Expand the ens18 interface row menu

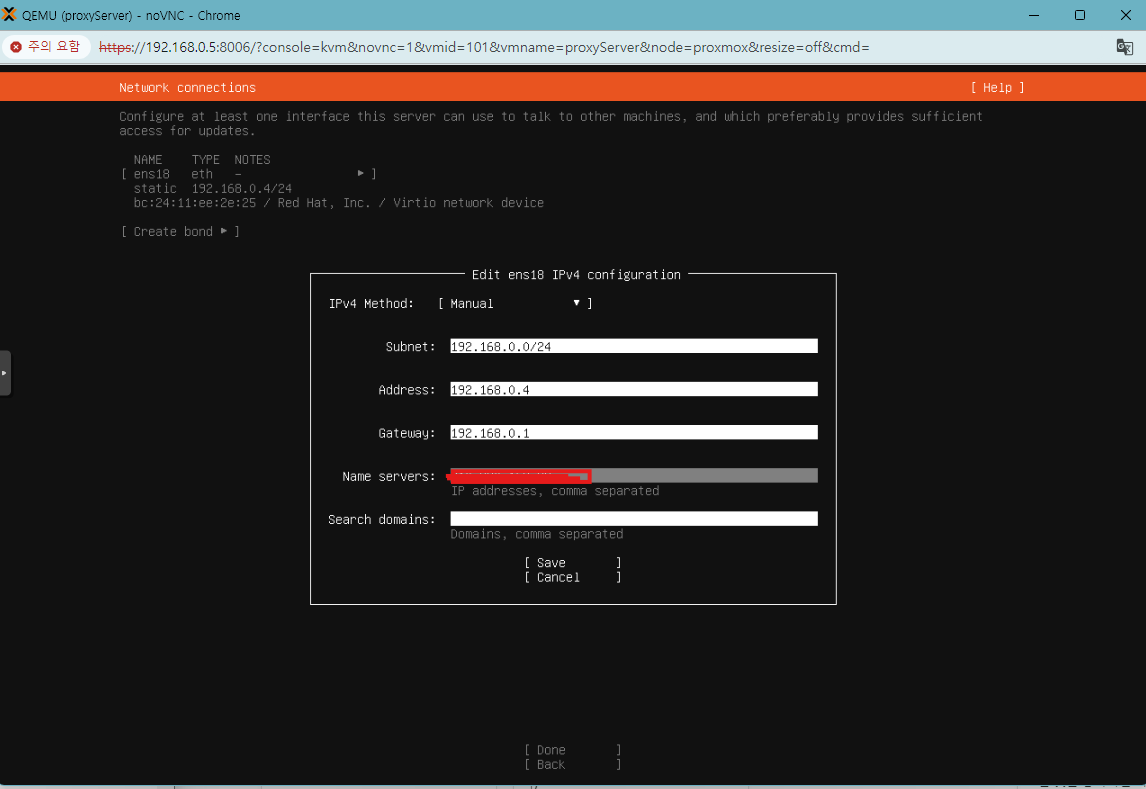248,174
